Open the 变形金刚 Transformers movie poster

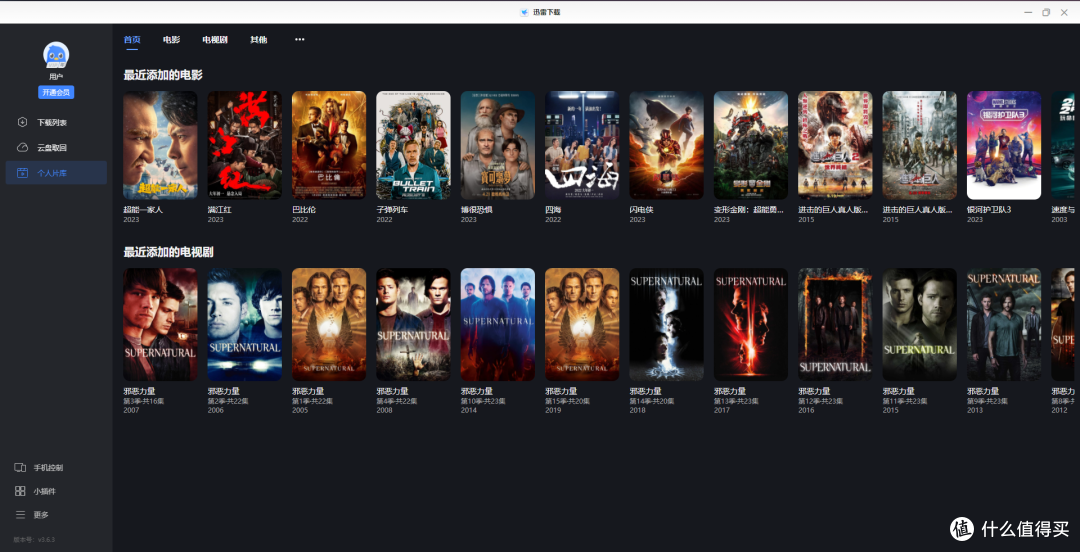click(751, 145)
